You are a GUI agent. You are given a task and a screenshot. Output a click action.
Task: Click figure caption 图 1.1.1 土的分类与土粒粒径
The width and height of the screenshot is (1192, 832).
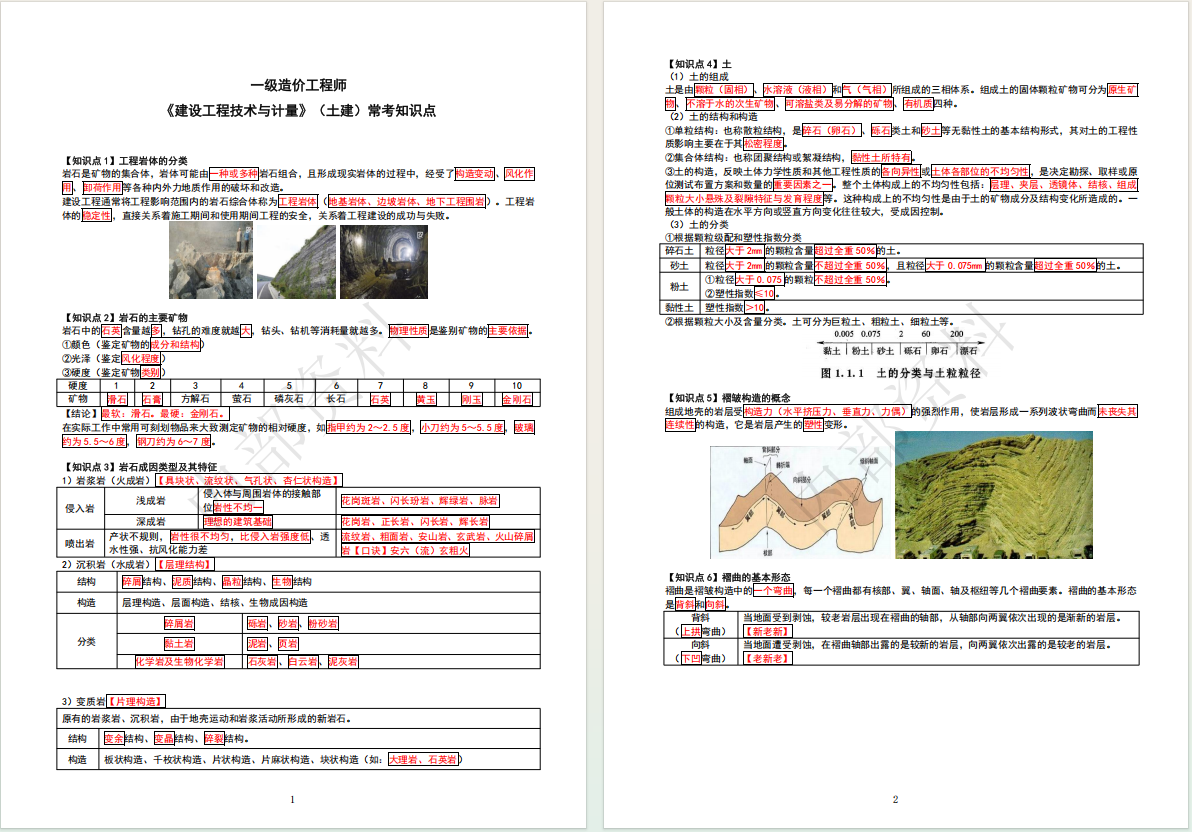(x=901, y=373)
